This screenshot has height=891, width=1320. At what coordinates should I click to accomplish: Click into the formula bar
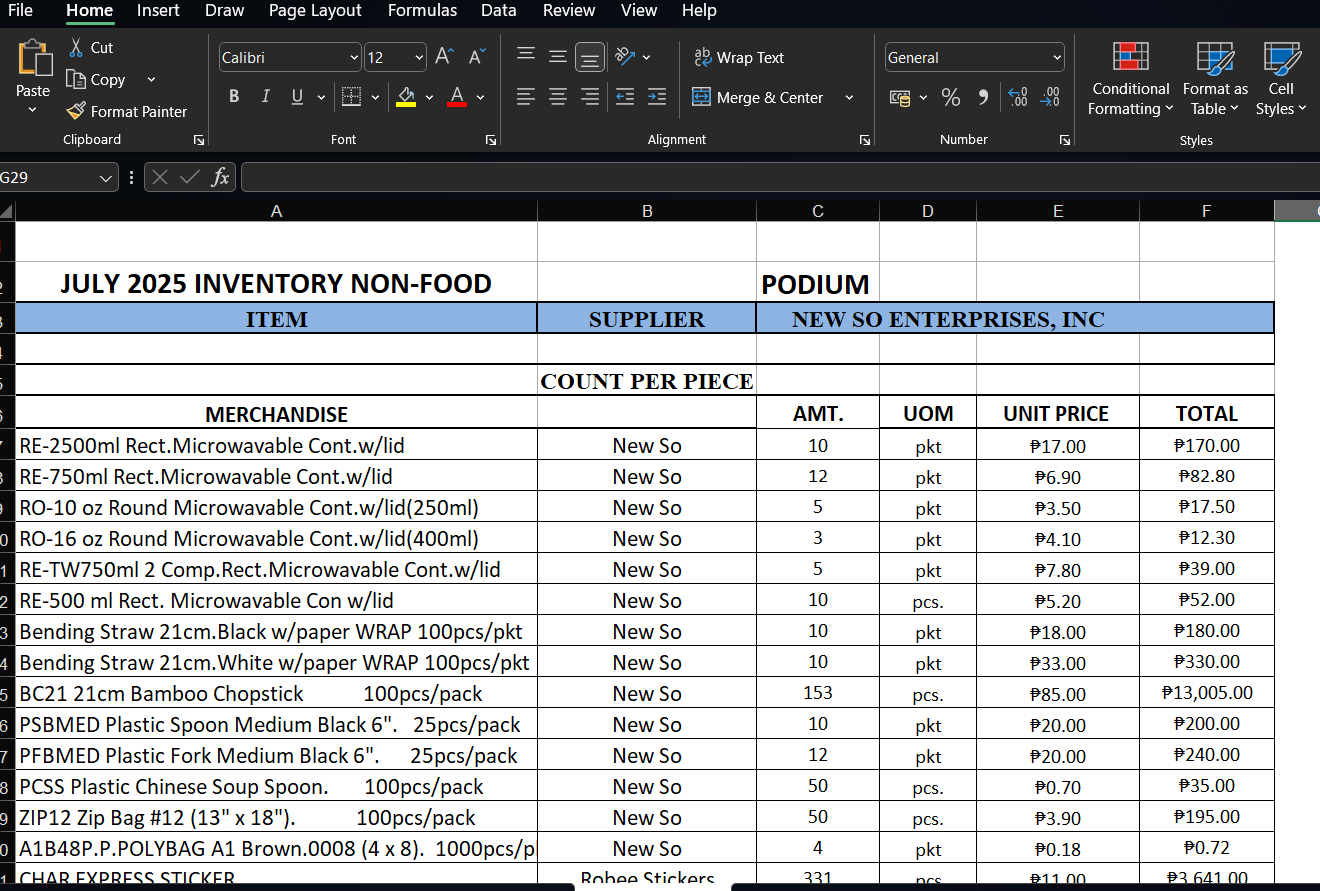[x=780, y=178]
